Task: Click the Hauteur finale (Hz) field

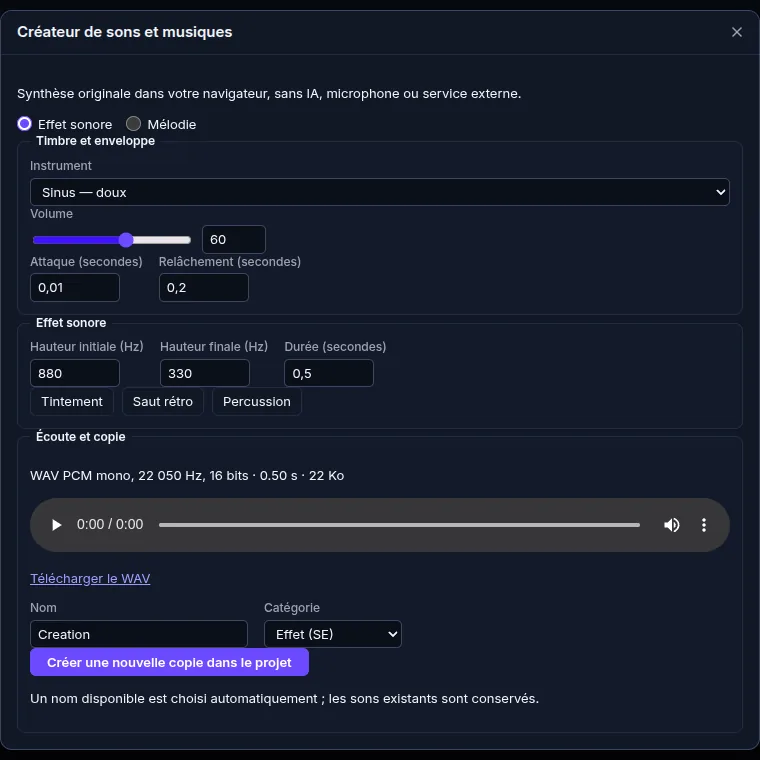Action: pos(205,373)
